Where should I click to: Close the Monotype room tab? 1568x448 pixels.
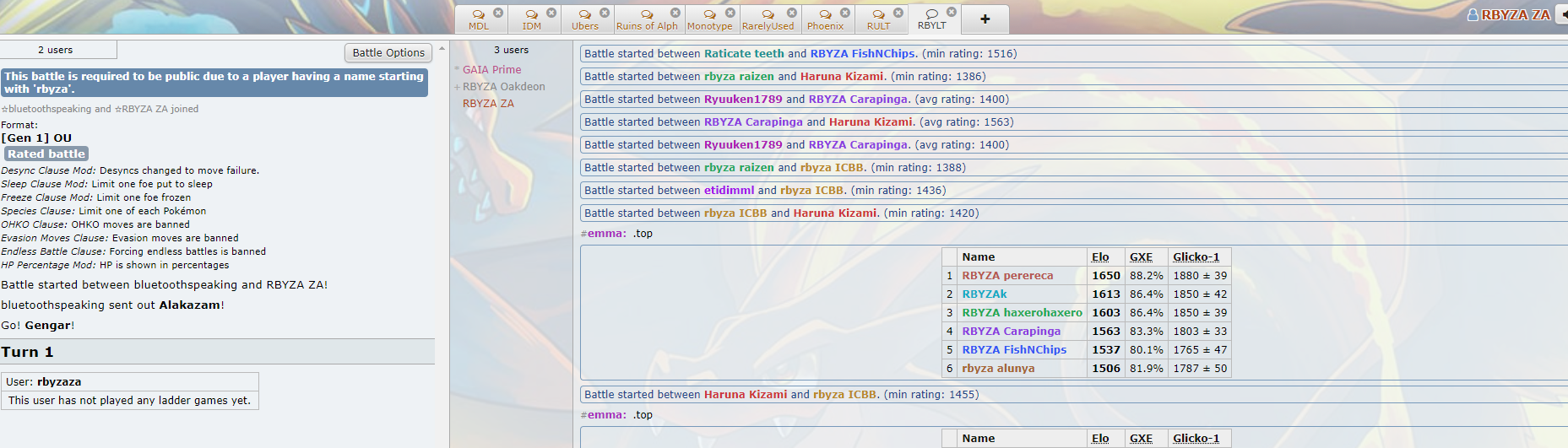pyautogui.click(x=730, y=13)
